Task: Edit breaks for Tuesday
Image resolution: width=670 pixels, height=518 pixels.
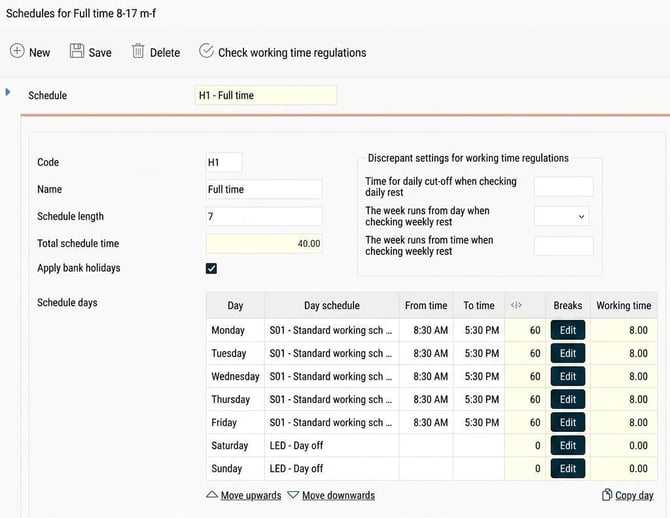Action: 568,353
